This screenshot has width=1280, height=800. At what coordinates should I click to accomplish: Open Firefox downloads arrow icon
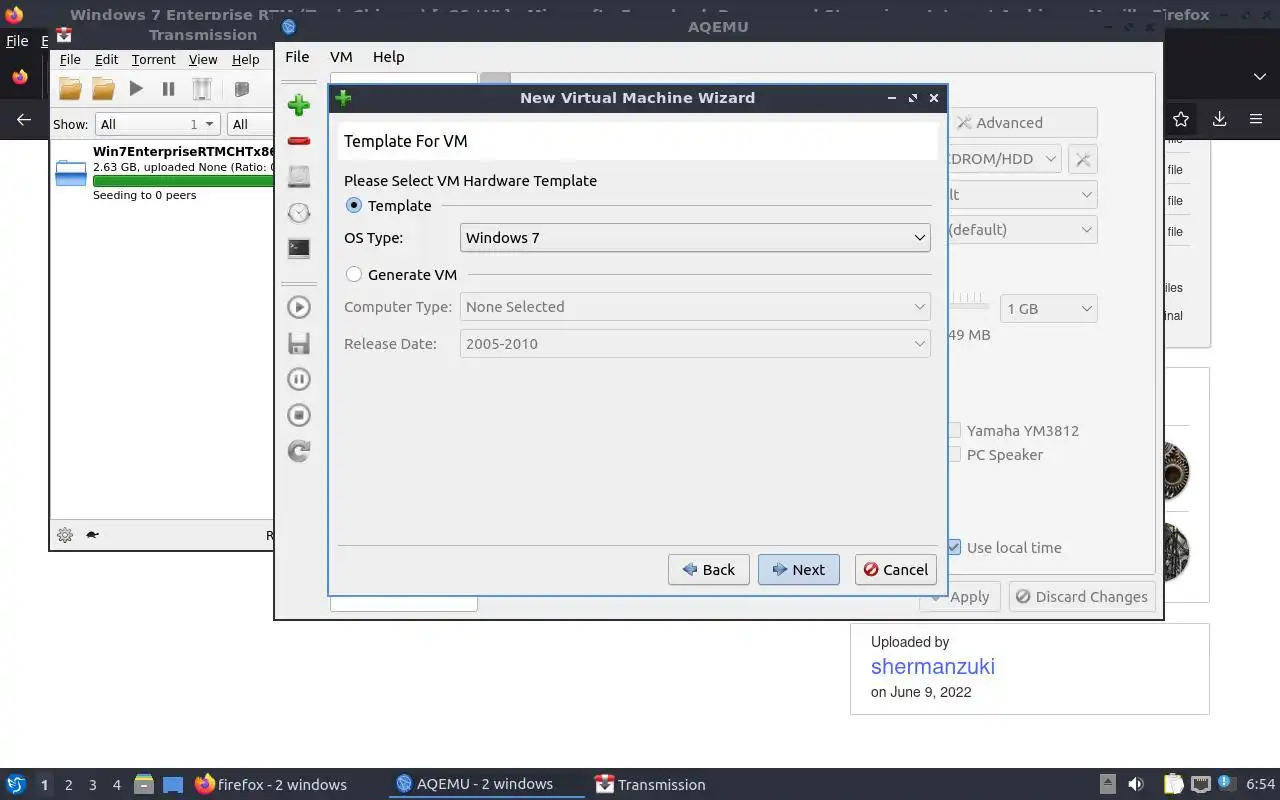pos(1219,119)
